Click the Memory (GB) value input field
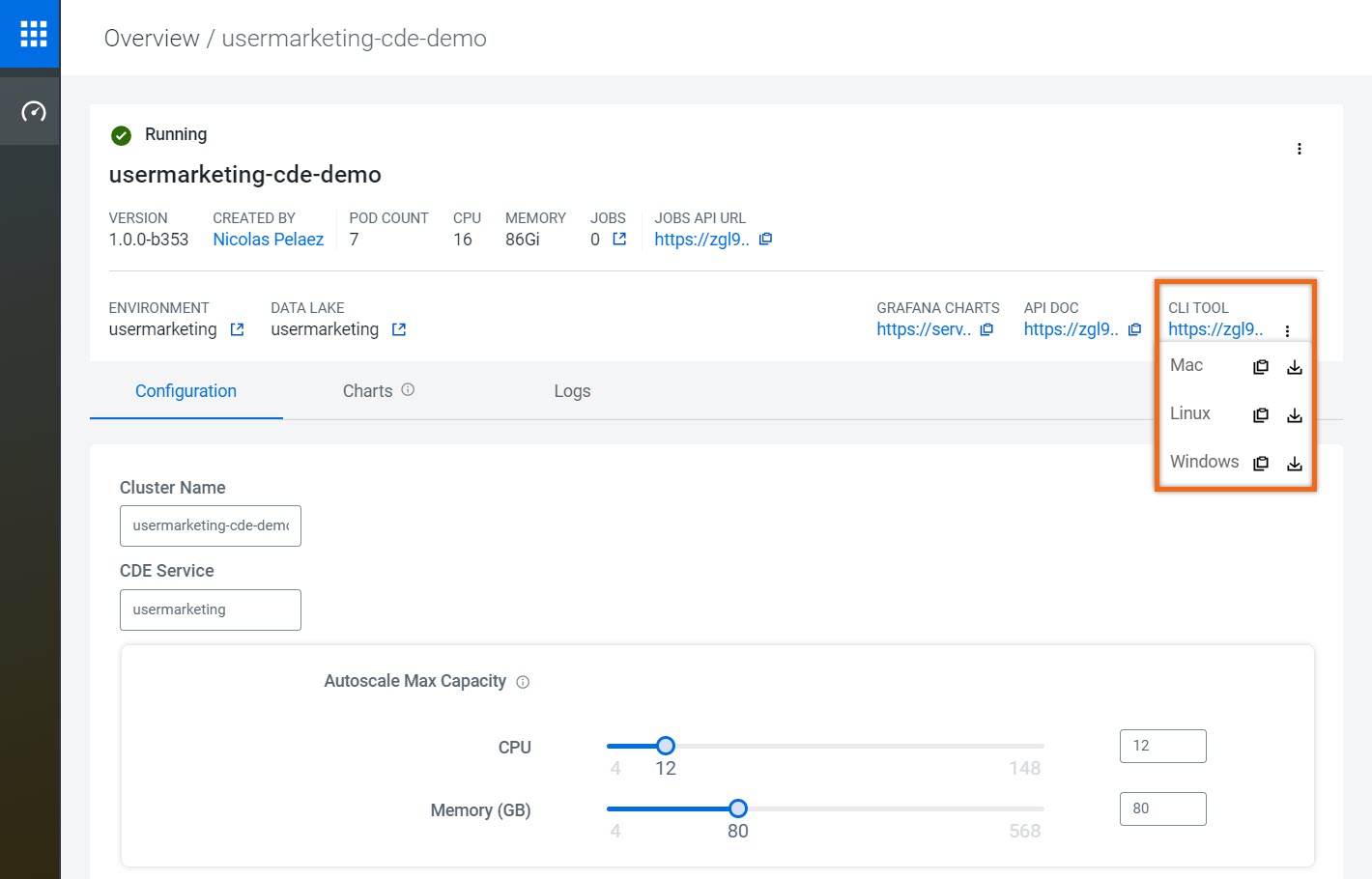 coord(1162,808)
